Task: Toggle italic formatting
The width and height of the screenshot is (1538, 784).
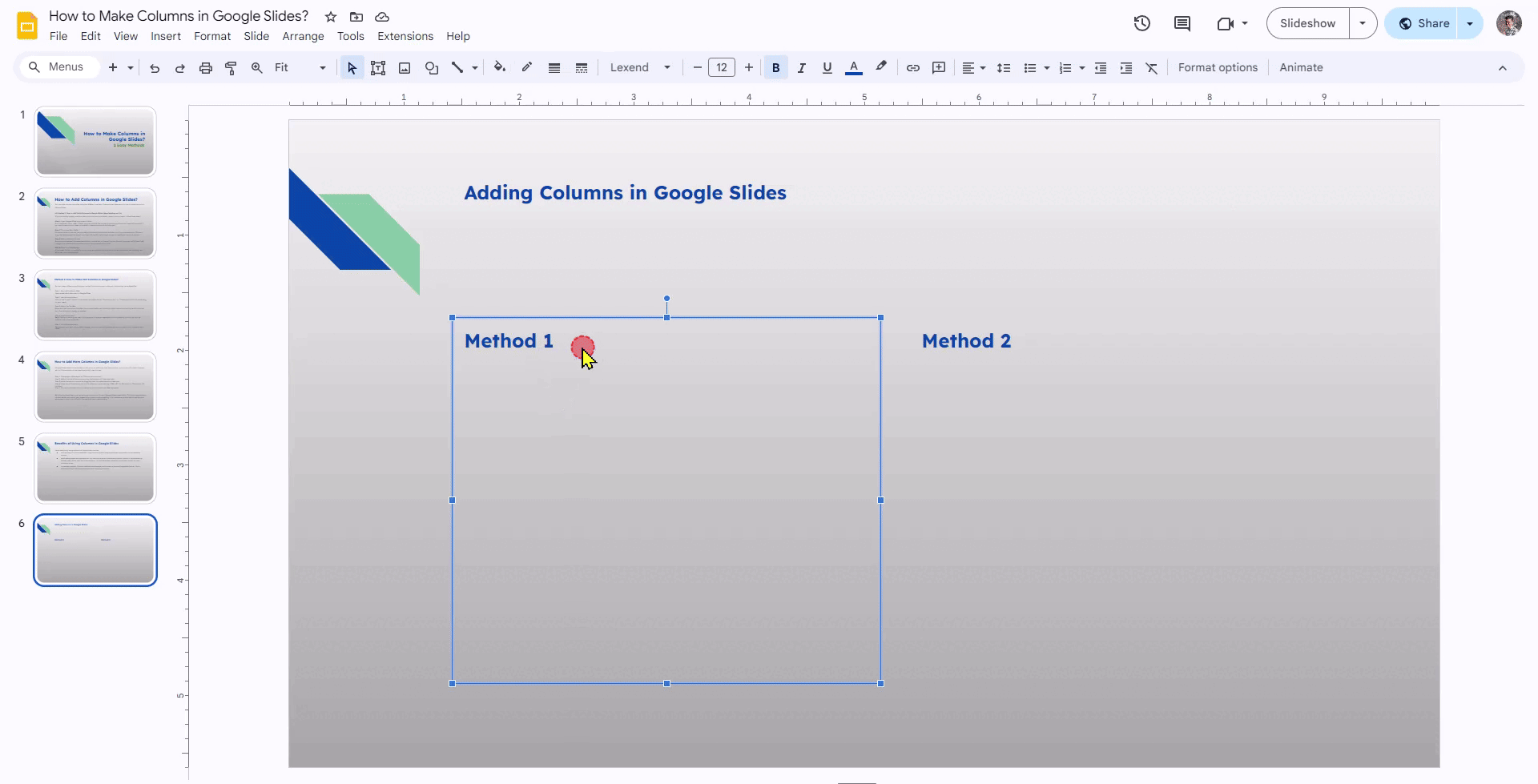Action: click(x=801, y=68)
